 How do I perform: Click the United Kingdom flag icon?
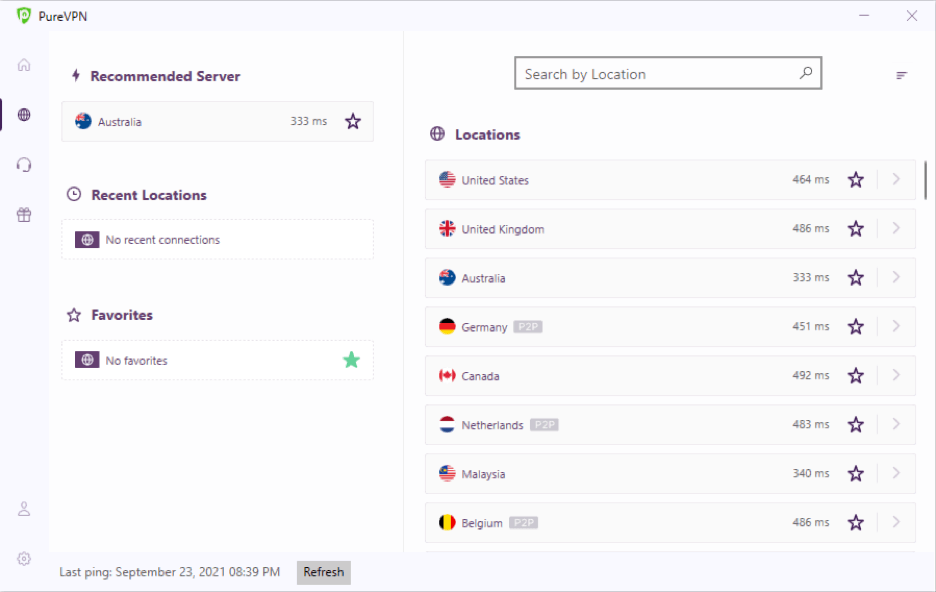(447, 229)
